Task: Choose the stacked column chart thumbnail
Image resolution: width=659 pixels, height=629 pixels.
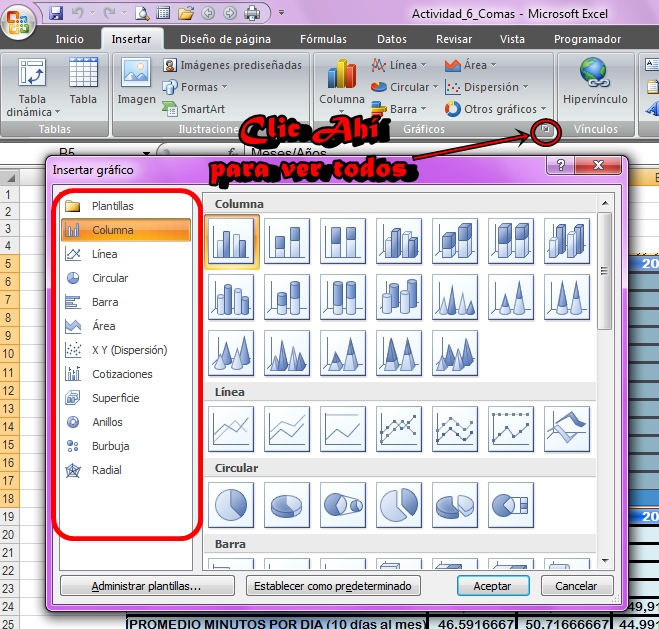Action: tap(287, 241)
